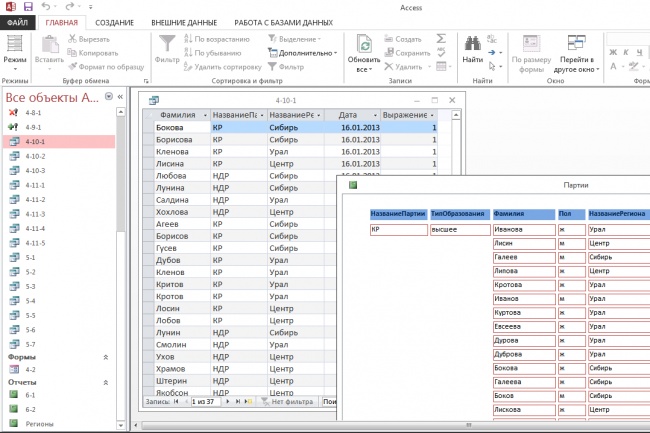Click the record number field 1 из 37

(205, 402)
